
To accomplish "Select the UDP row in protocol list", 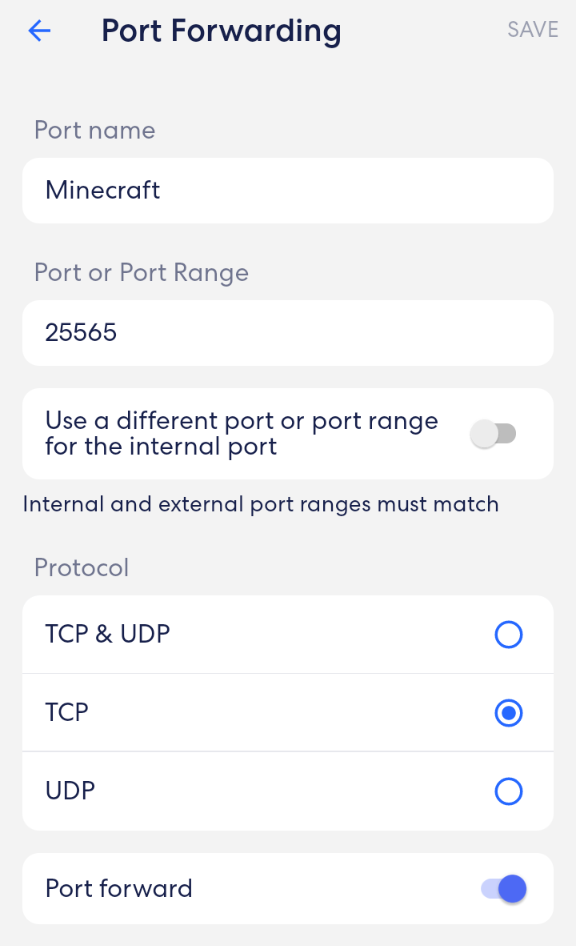I will (x=288, y=791).
